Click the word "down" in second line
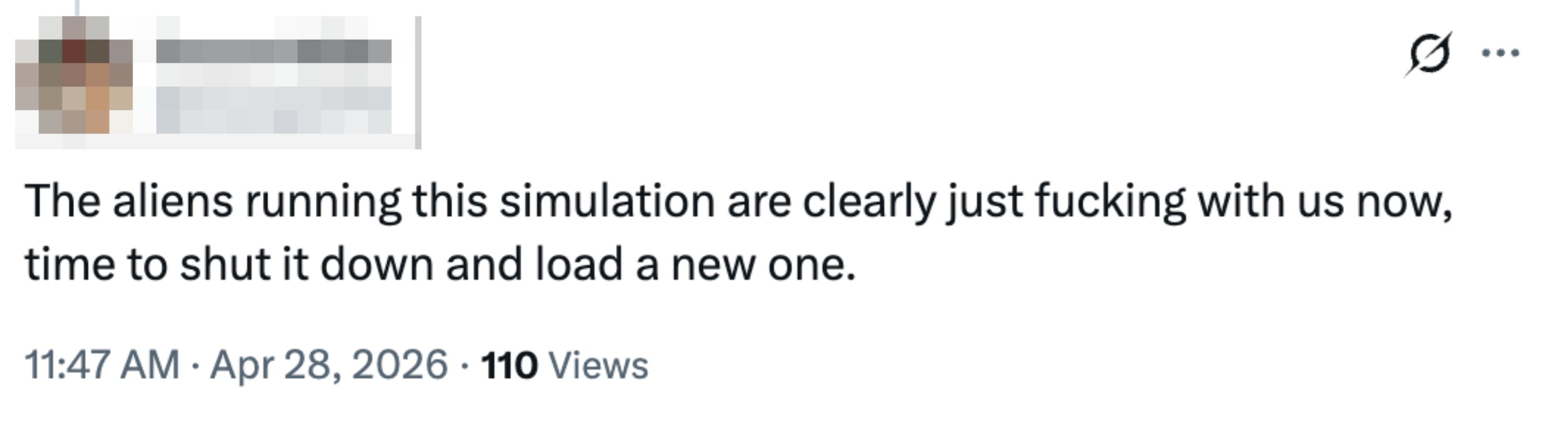1568x427 pixels. click(x=376, y=264)
